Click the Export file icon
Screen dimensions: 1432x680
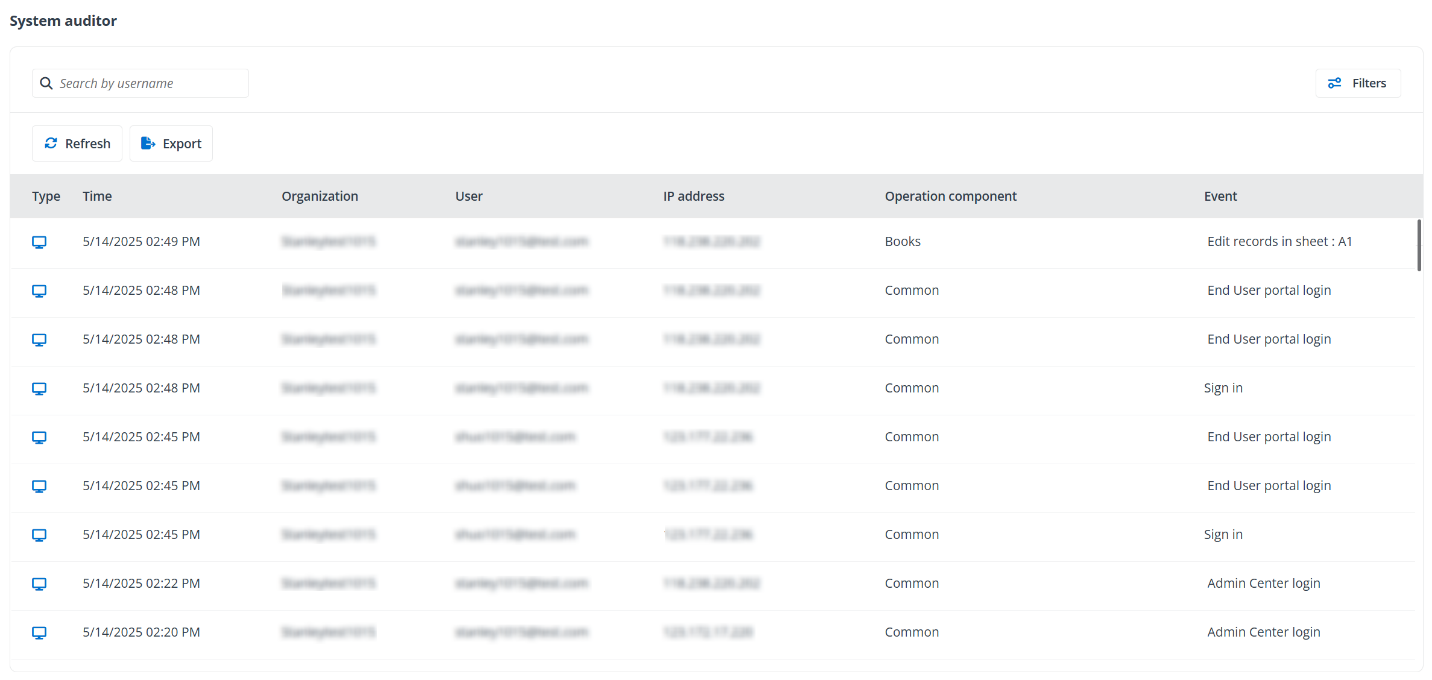pos(148,144)
